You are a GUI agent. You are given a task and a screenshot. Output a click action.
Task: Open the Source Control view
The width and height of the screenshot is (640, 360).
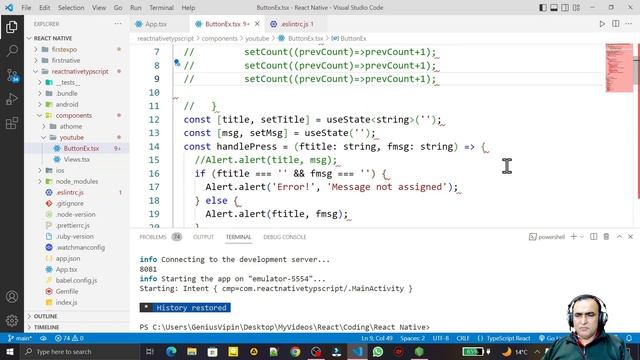point(12,75)
